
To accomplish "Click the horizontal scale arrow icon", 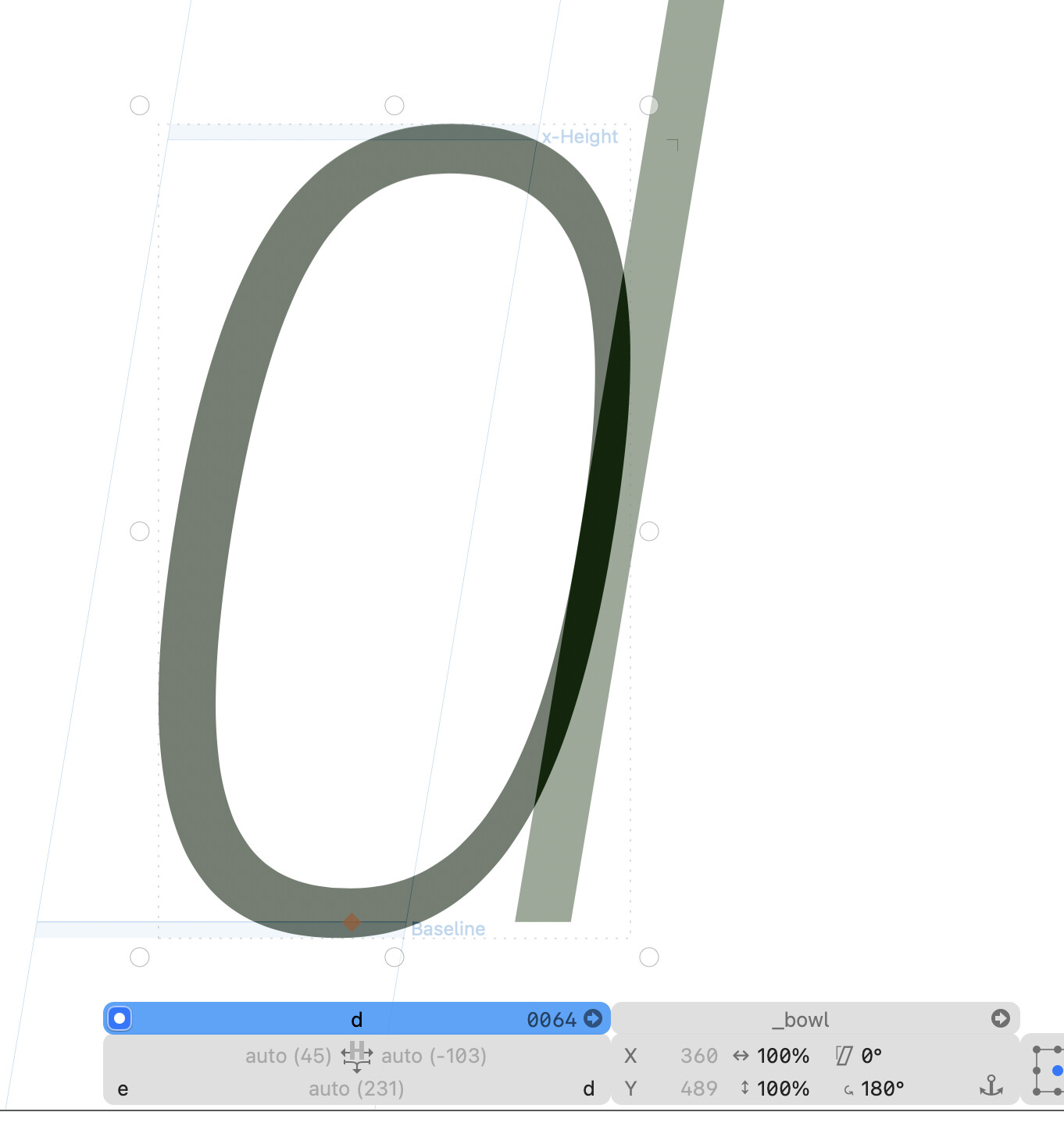I will [x=741, y=1056].
